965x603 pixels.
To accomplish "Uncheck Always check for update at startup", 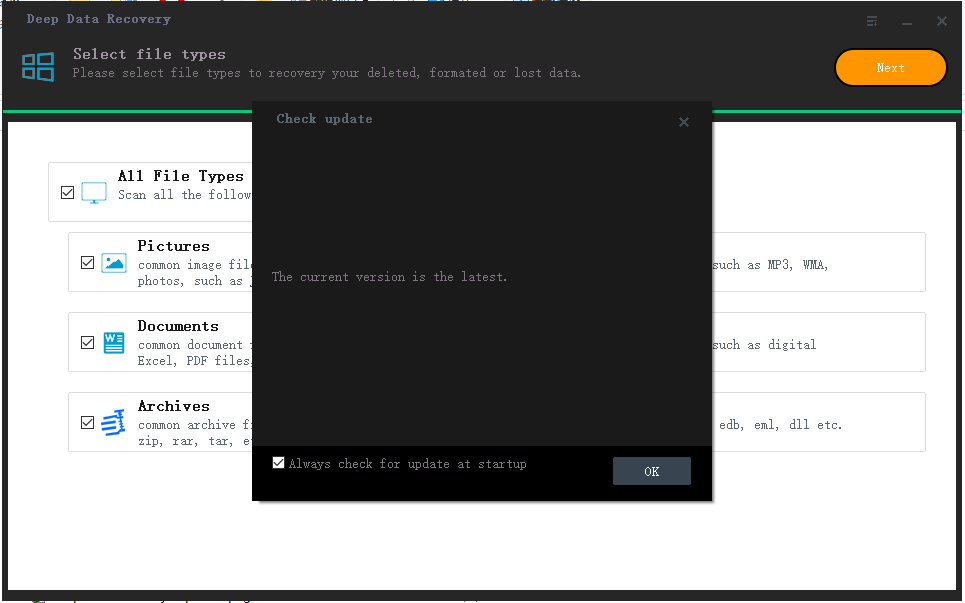I will click(x=278, y=463).
